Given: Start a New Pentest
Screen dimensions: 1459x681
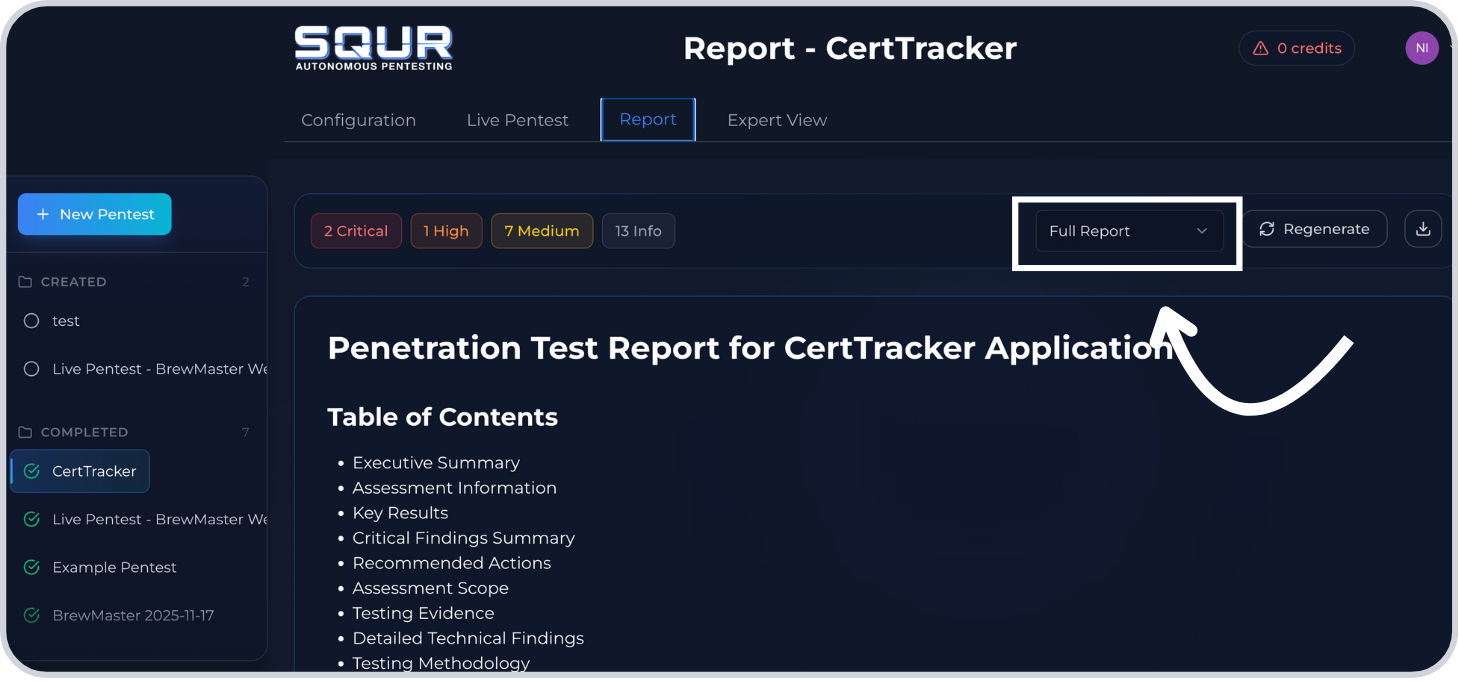Looking at the screenshot, I should point(94,214).
